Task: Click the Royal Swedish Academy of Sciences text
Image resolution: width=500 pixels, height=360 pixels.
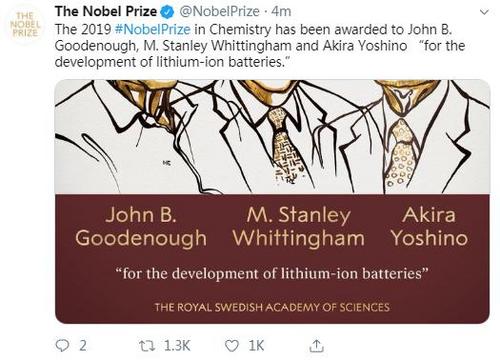Action: click(272, 307)
